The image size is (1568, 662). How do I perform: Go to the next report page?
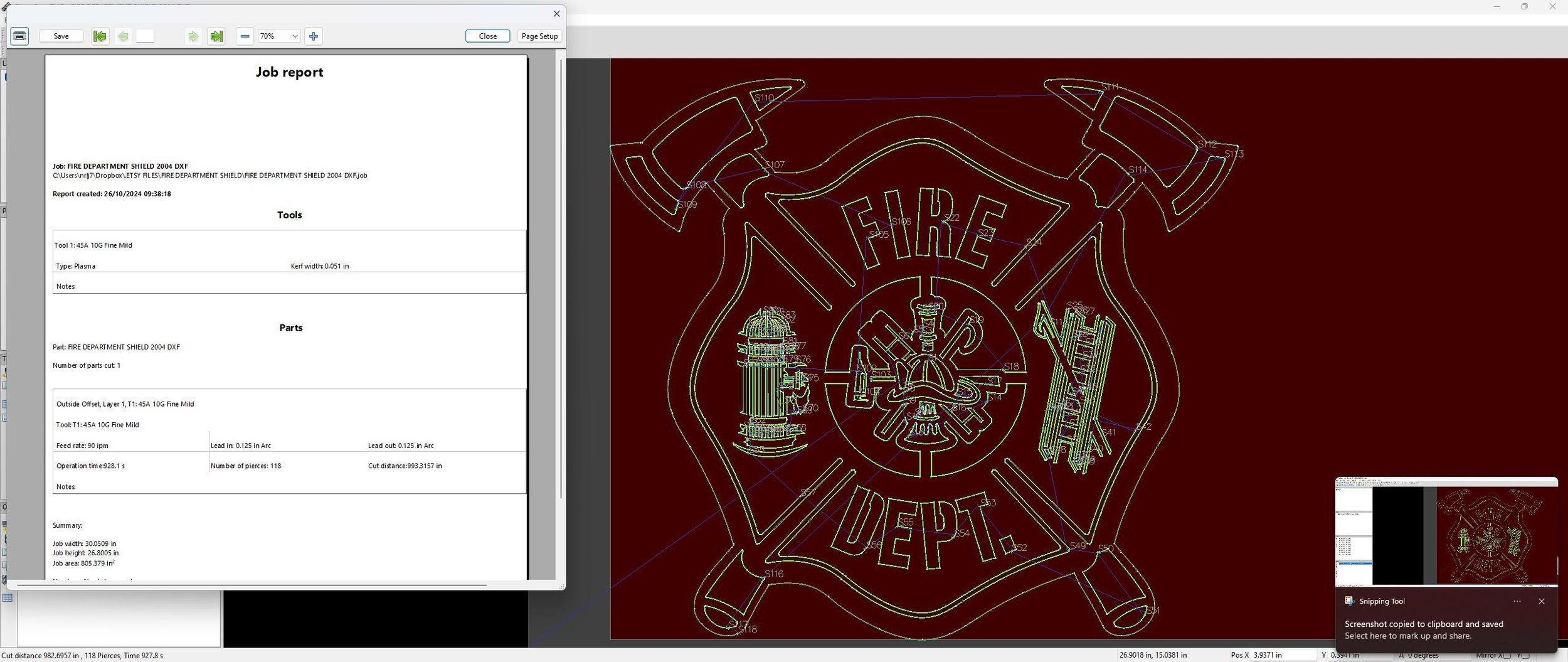click(x=193, y=36)
